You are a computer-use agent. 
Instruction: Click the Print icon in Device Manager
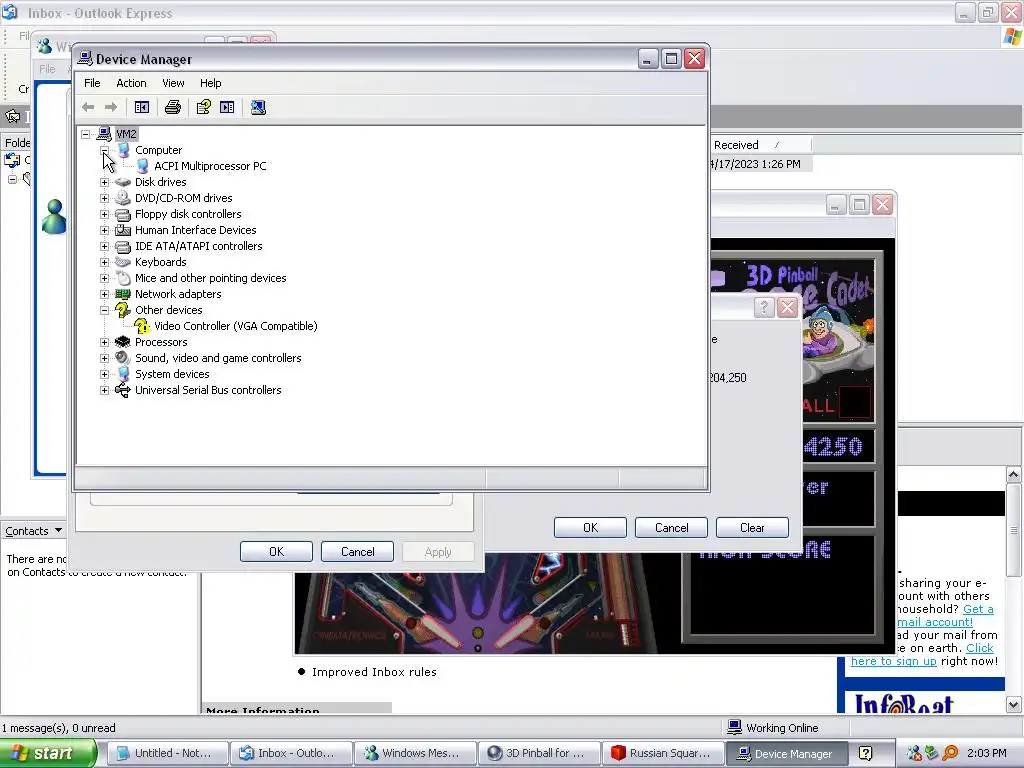[x=172, y=107]
